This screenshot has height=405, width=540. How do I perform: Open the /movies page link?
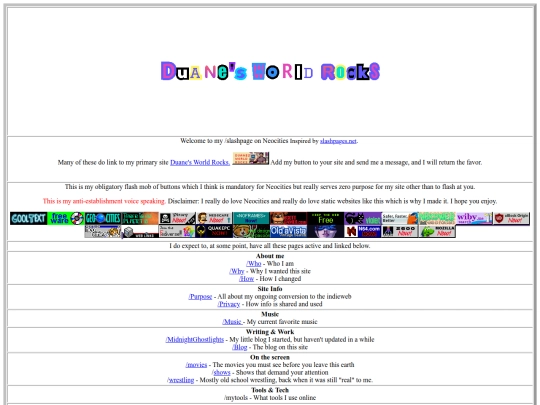click(196, 365)
